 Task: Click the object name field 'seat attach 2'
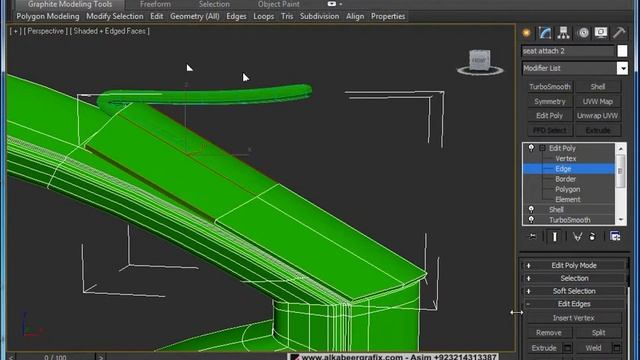pyautogui.click(x=568, y=51)
